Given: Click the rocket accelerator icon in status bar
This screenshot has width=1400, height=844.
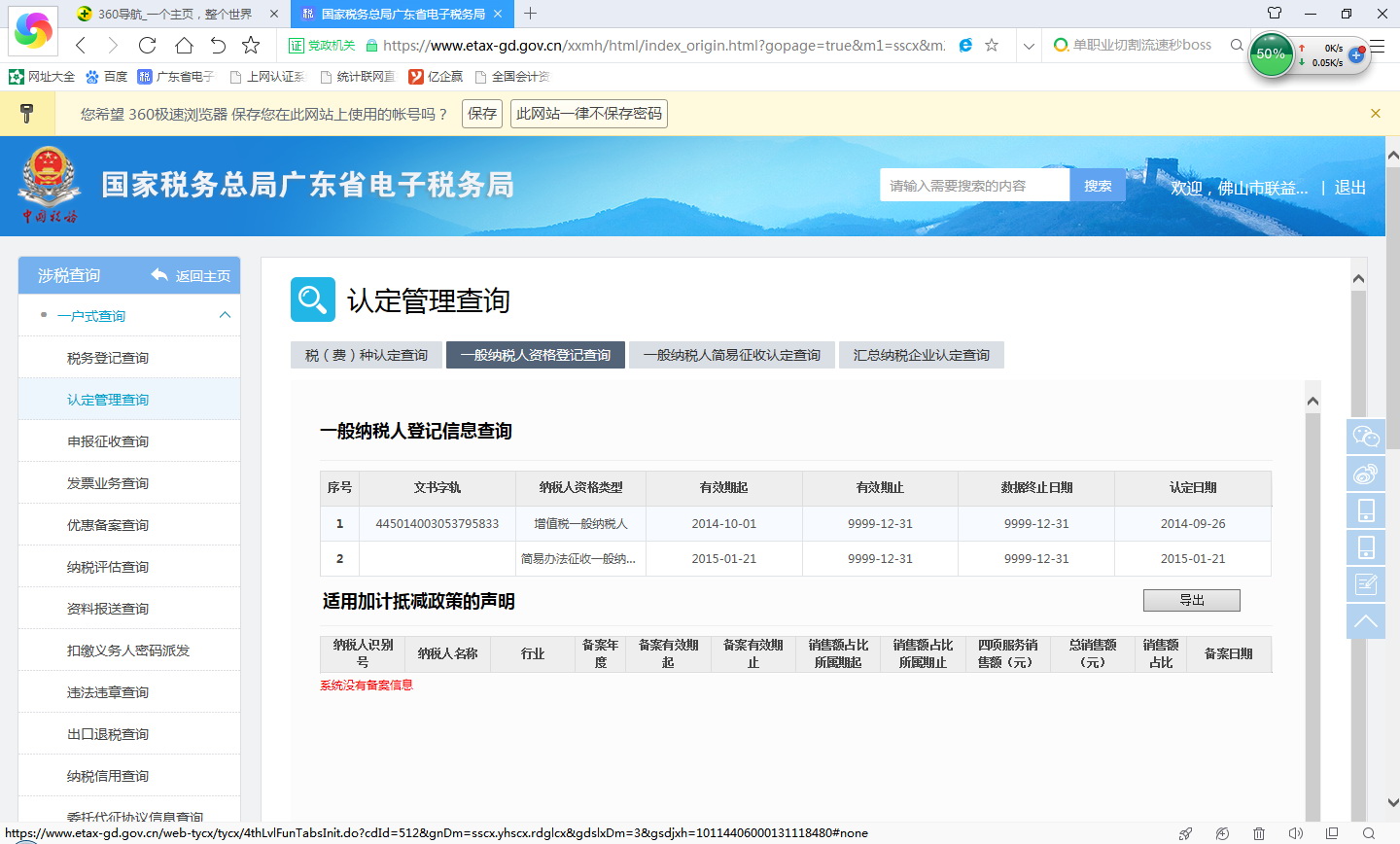Looking at the screenshot, I should pyautogui.click(x=1185, y=833).
